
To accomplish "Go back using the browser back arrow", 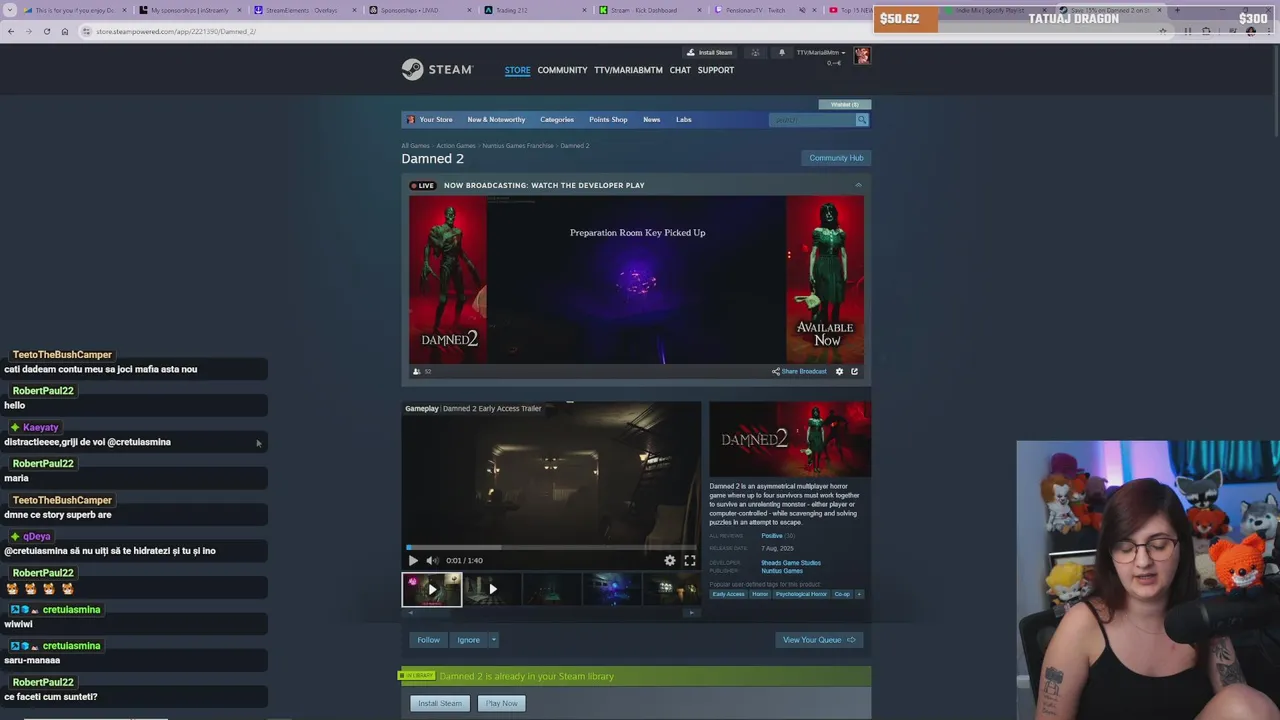I will (11, 31).
